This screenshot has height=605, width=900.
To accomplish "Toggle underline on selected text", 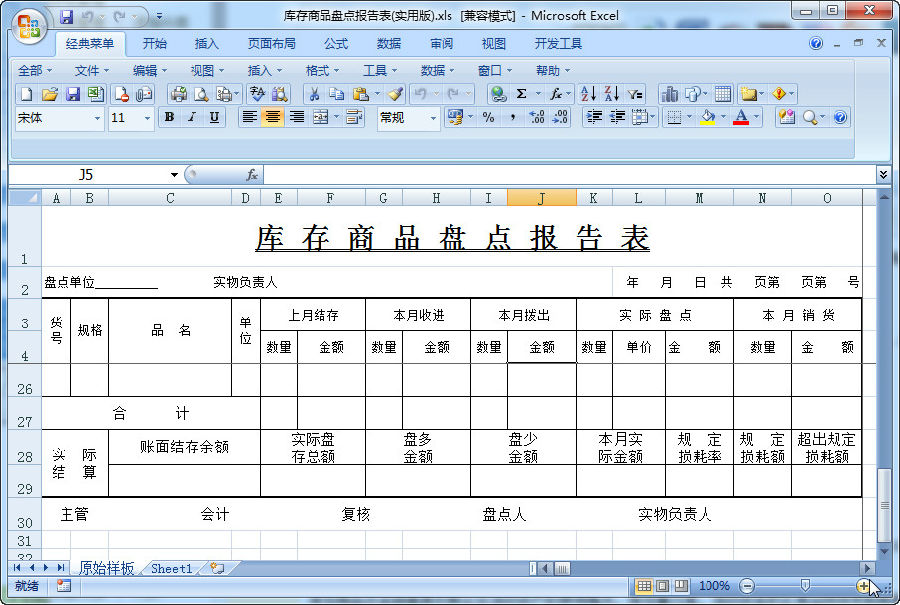I will point(212,117).
